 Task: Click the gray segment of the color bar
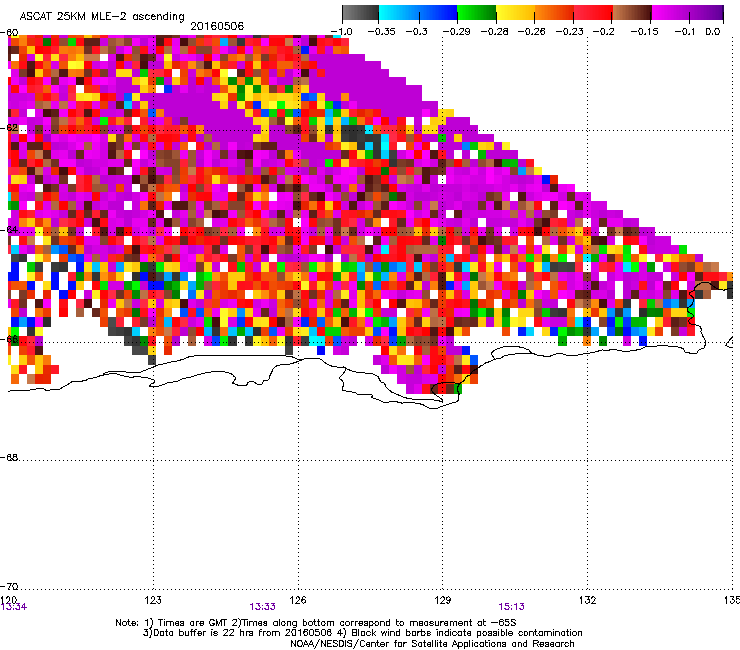[360, 13]
